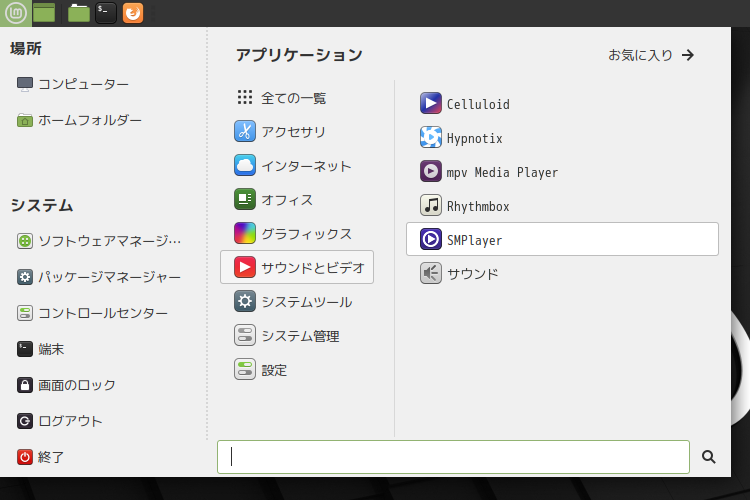
Task: Choose the グラフィックス category
Action: (297, 233)
